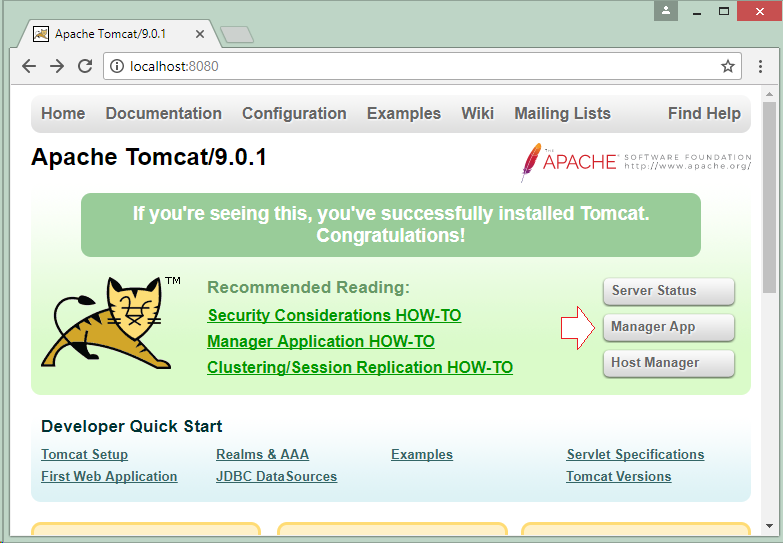The height and width of the screenshot is (543, 783).
Task: Click the Manager App button
Action: tap(669, 327)
